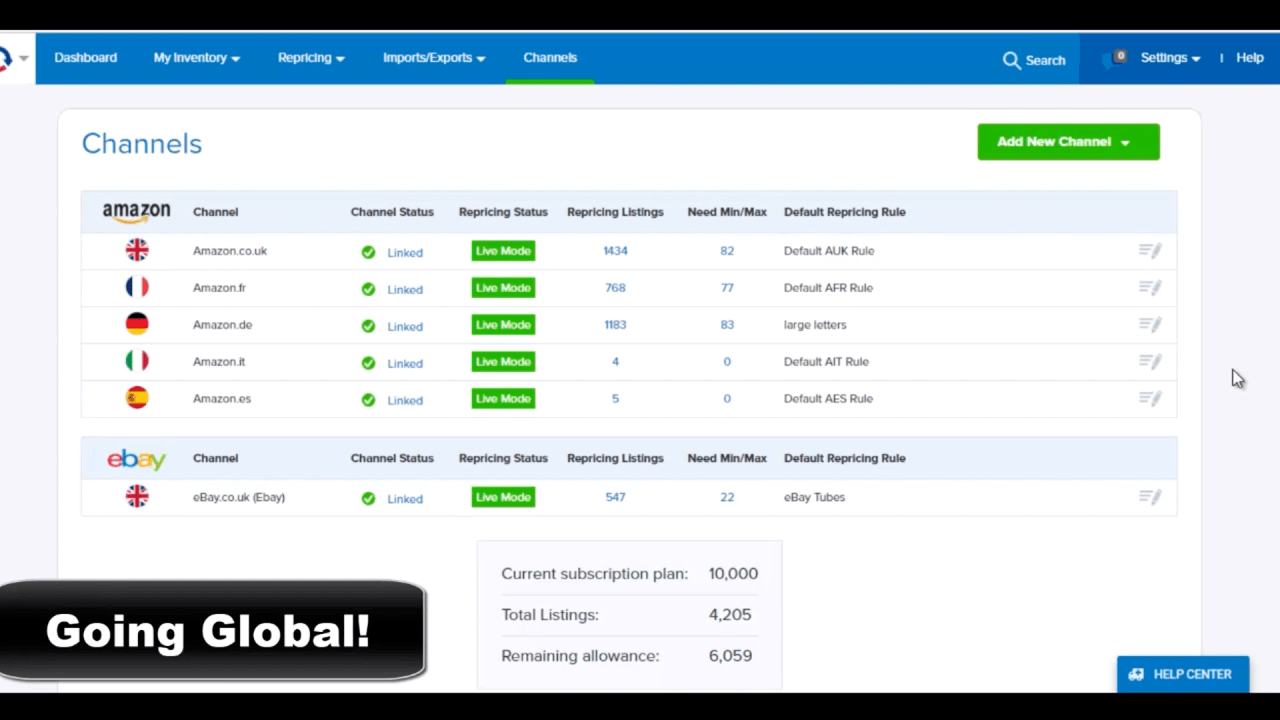Click green check icon for Amazon.co.uk
Screen dimensions: 1280x720
368,252
